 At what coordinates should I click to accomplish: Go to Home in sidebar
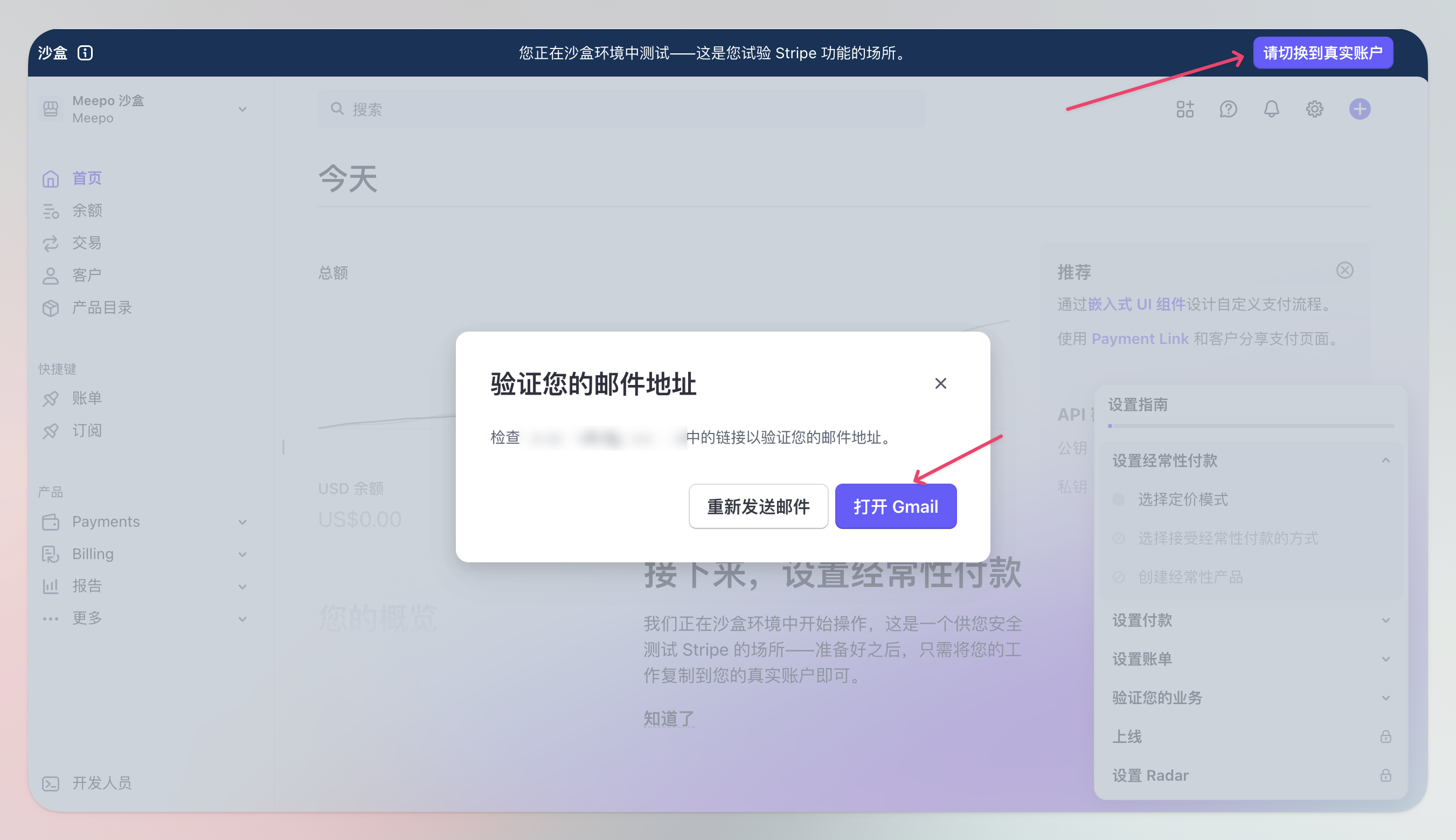point(87,178)
